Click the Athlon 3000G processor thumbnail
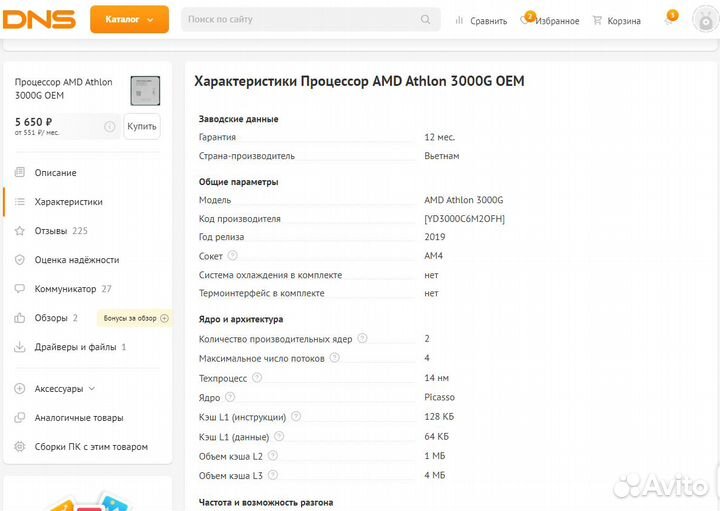720x511 pixels. click(x=145, y=90)
